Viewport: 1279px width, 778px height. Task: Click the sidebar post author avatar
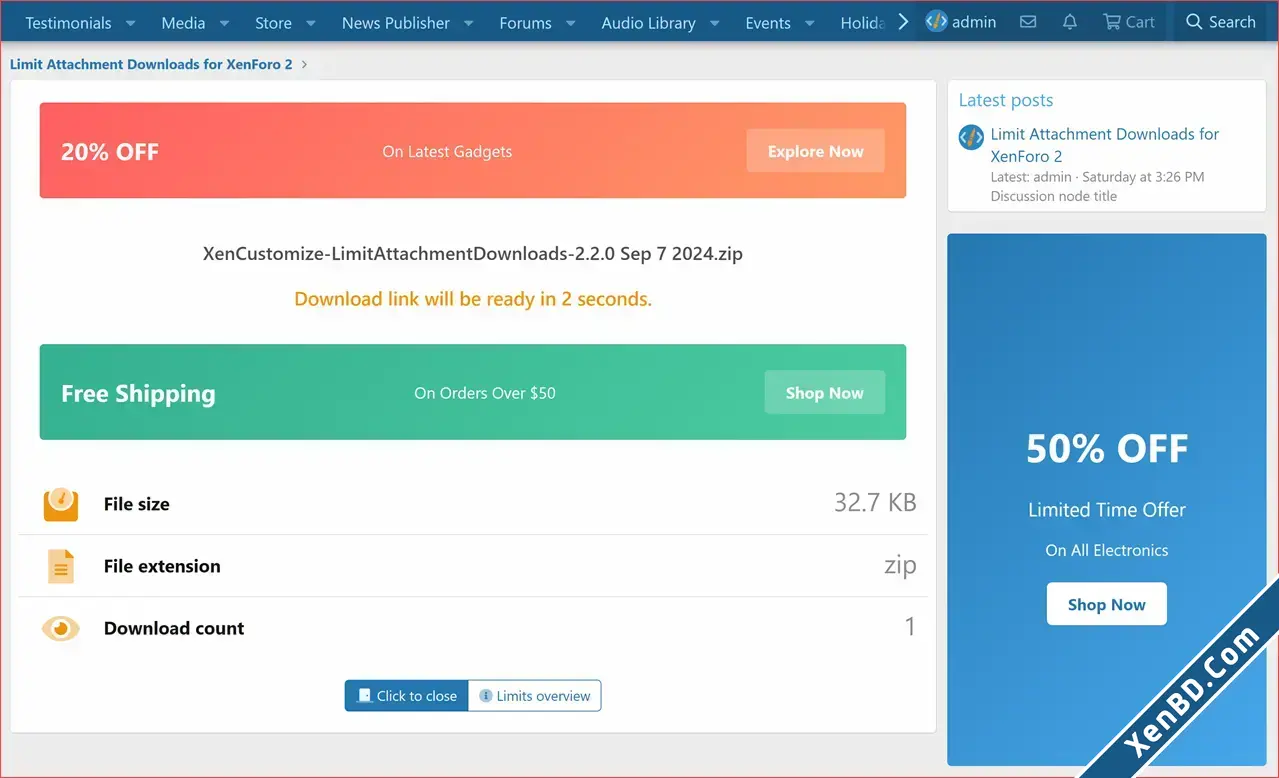coord(971,138)
